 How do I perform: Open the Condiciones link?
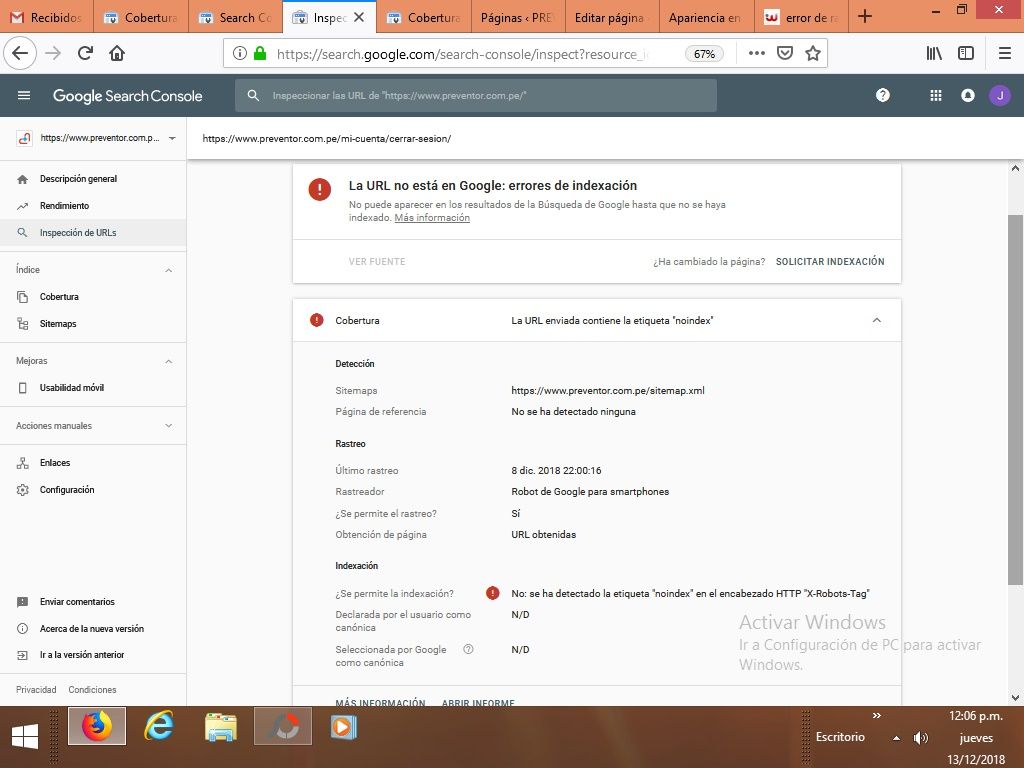pos(92,690)
